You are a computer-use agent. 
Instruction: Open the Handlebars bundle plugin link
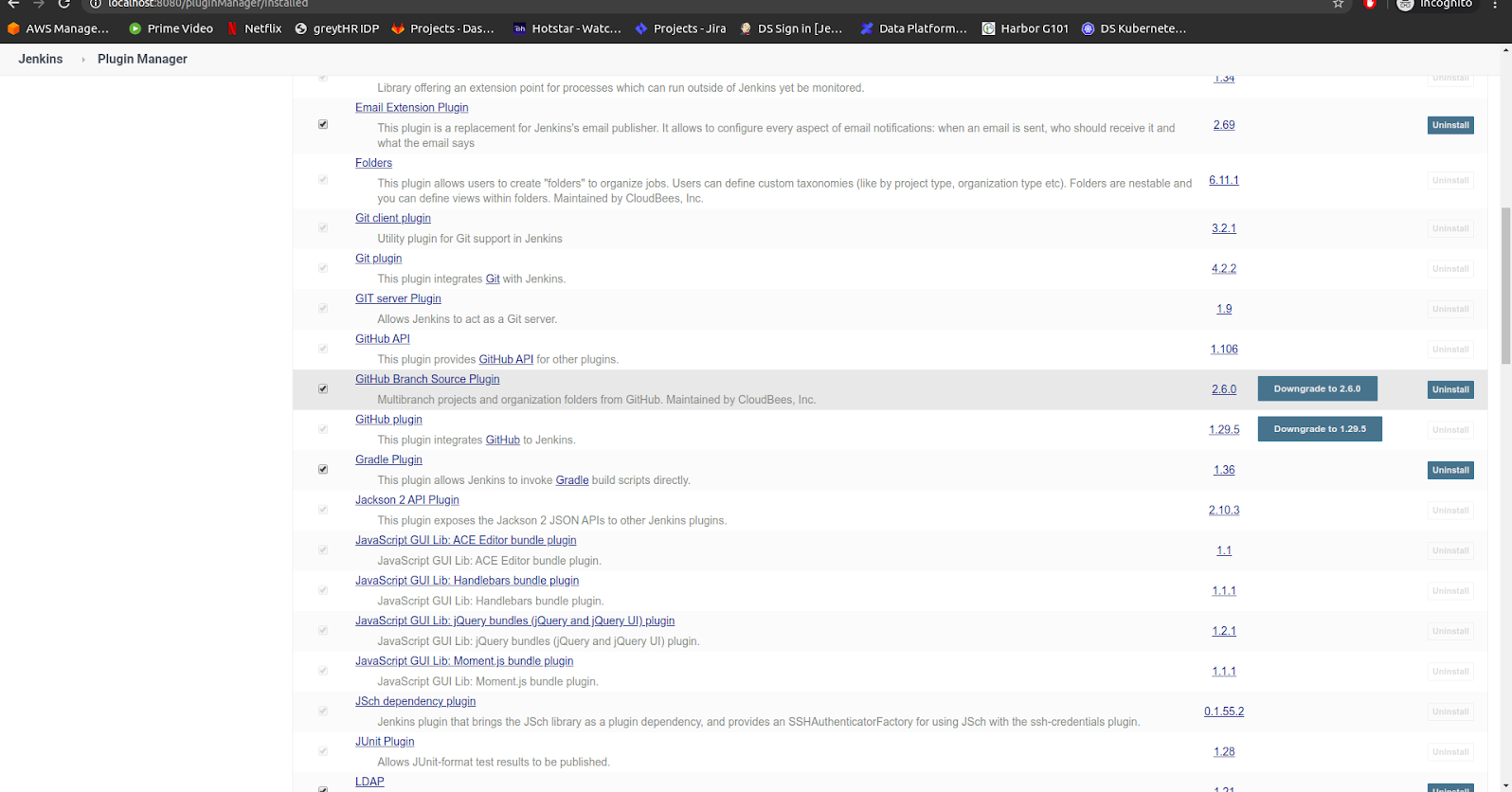point(467,580)
